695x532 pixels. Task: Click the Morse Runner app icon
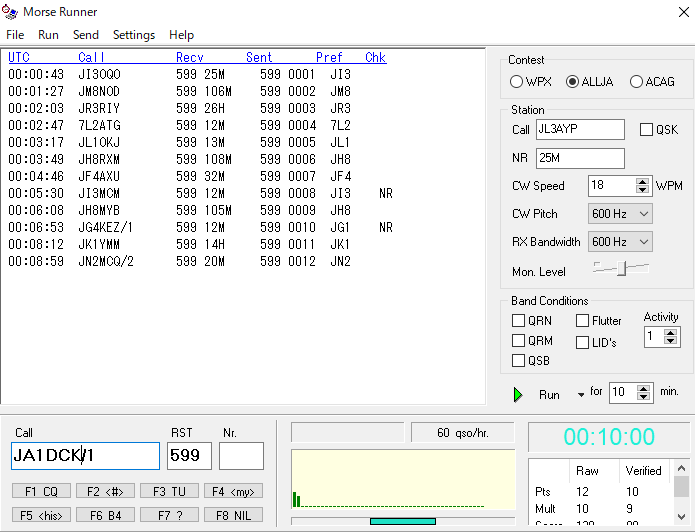click(10, 12)
